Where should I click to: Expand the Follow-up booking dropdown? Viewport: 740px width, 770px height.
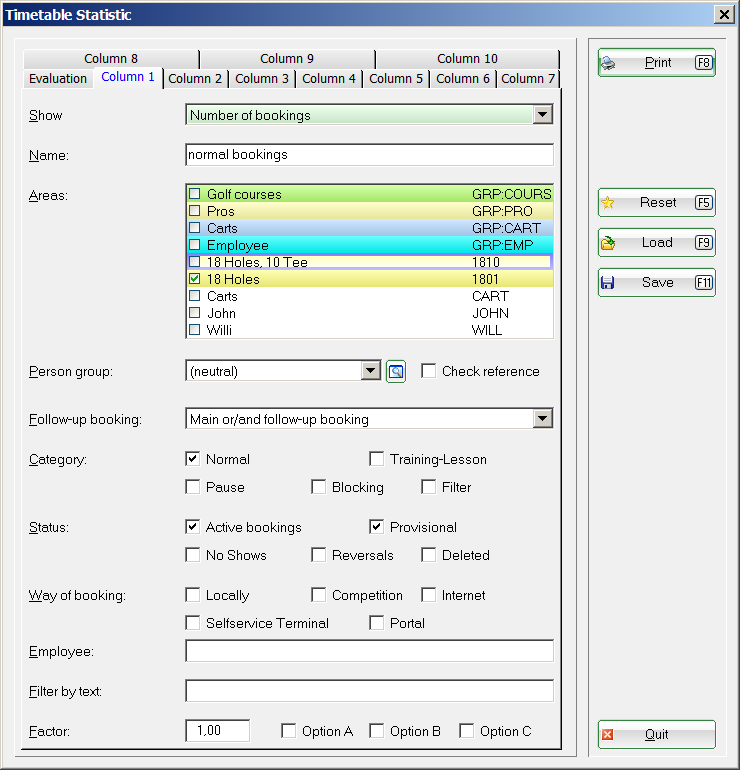[542, 419]
